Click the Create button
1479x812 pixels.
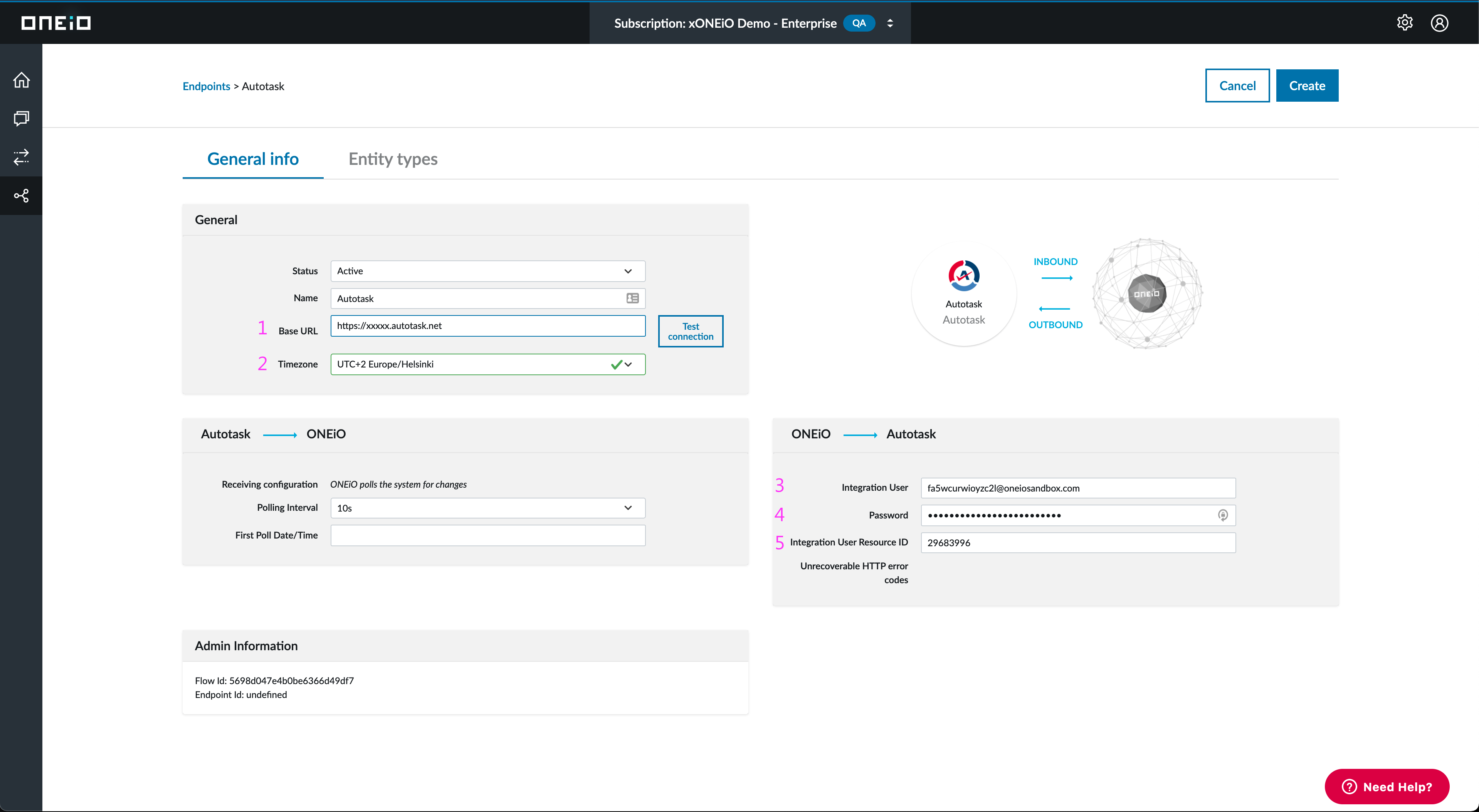pyautogui.click(x=1307, y=86)
